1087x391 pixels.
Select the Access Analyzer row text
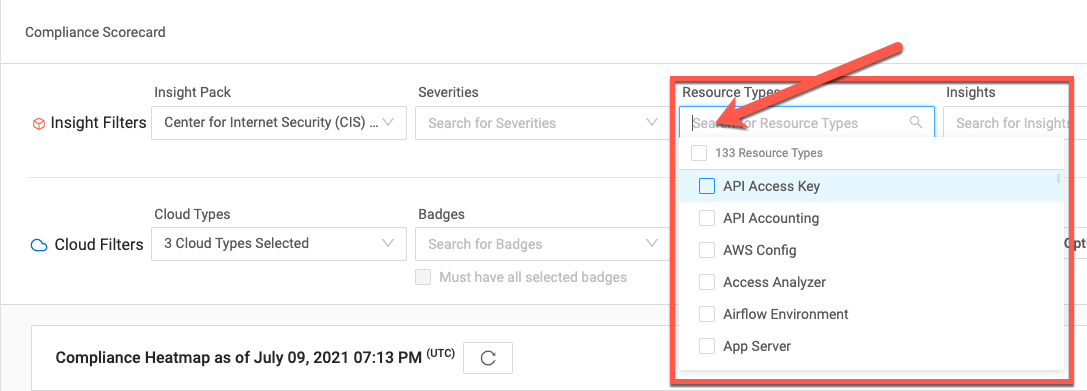[774, 282]
